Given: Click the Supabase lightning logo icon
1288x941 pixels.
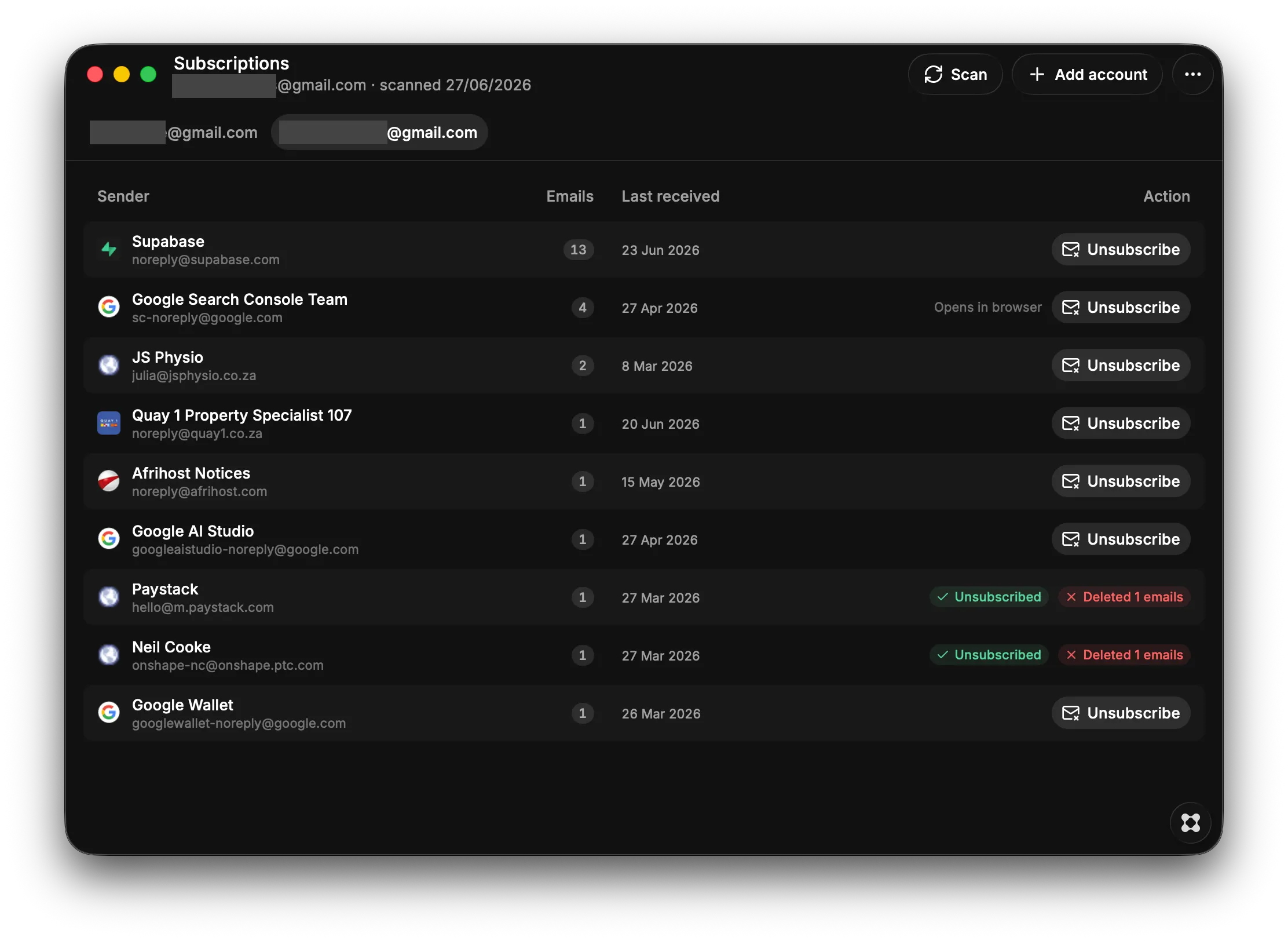Looking at the screenshot, I should [109, 249].
